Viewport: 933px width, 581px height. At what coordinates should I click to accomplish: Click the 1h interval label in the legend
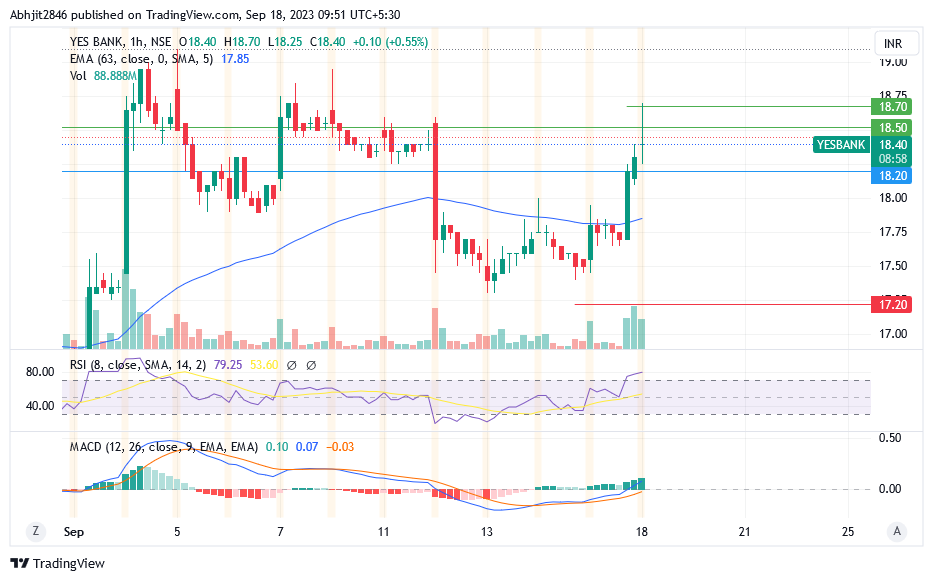(x=137, y=42)
